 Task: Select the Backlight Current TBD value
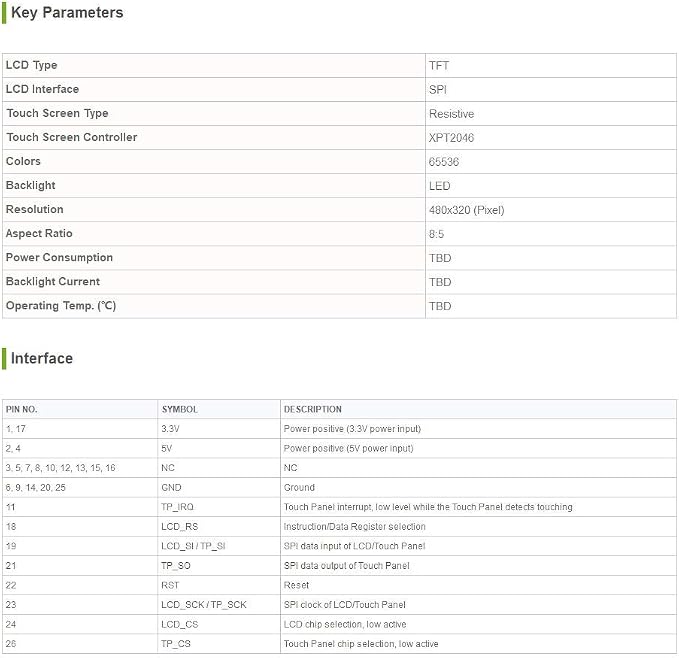(x=440, y=282)
